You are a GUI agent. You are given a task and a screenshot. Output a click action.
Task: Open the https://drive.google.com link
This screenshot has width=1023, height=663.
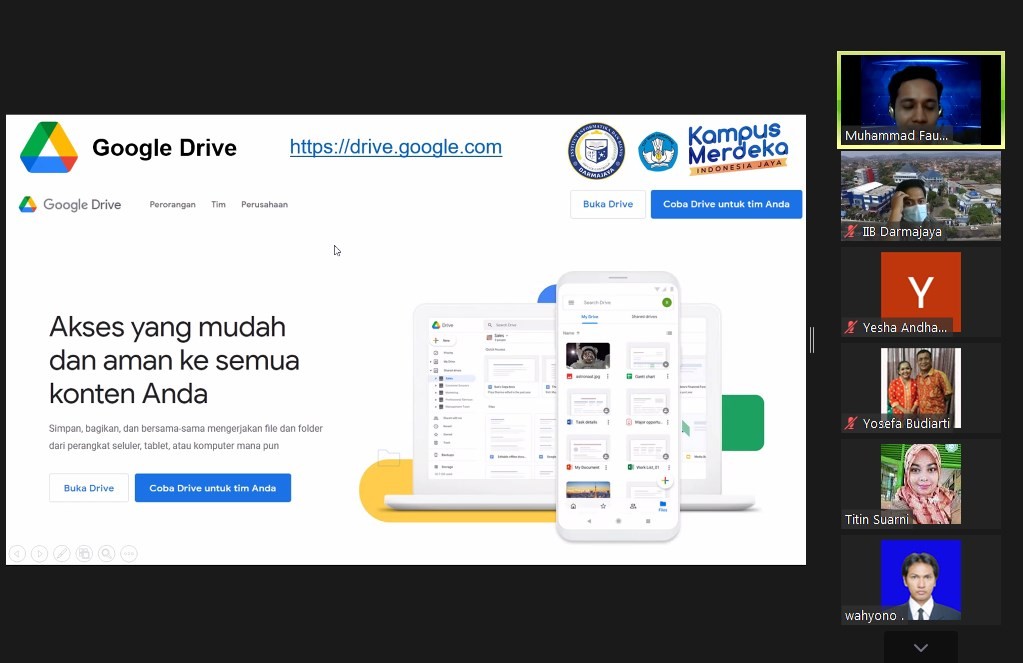[x=395, y=147]
